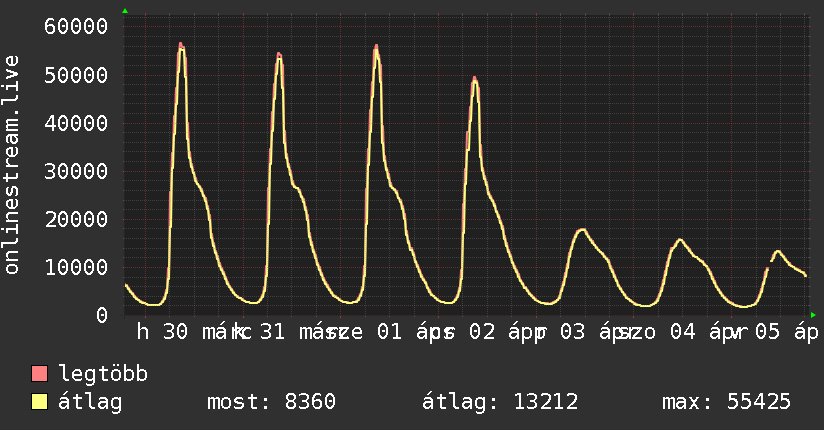Viewport: 824px width, 430px height.
Task: Click the '04' date label on x-axis
Action: 683,332
